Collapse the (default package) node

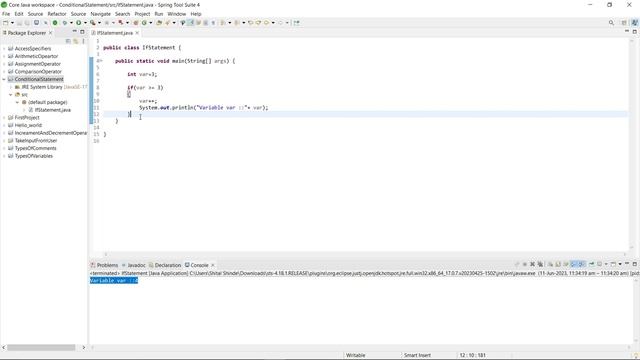tap(18, 102)
